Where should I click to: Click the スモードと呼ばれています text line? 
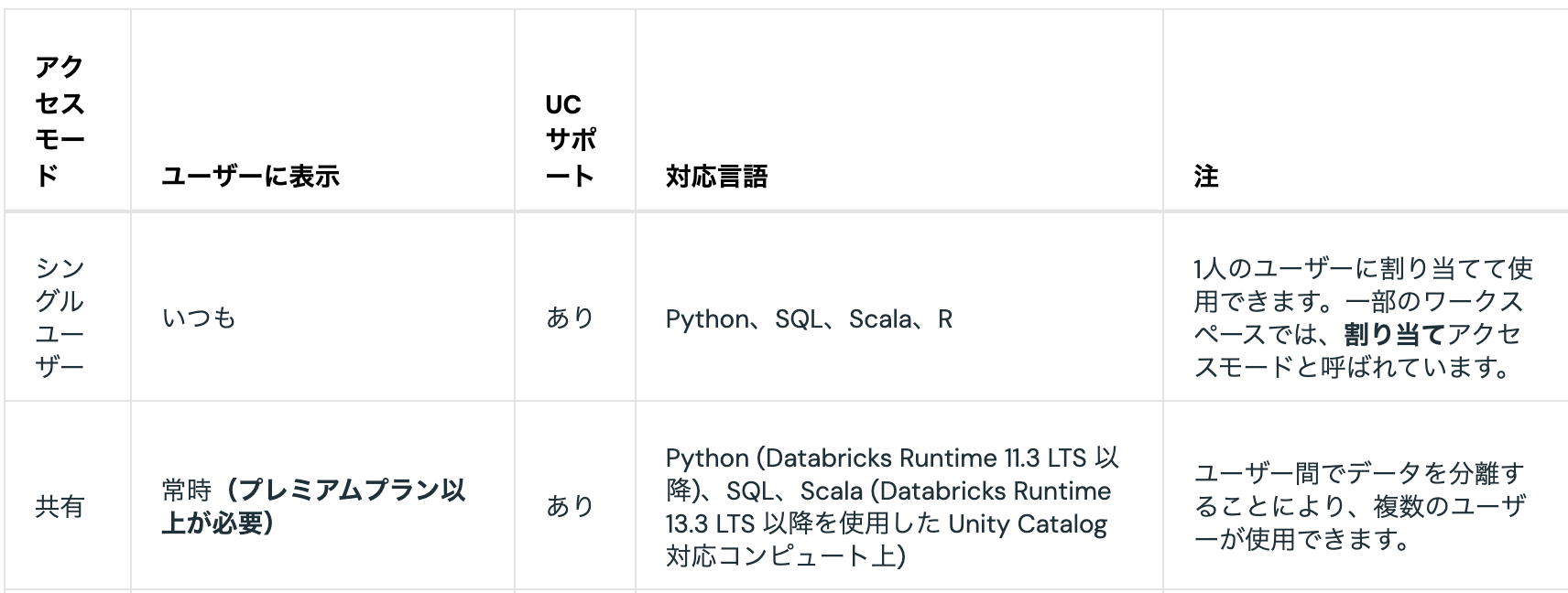(1352, 367)
